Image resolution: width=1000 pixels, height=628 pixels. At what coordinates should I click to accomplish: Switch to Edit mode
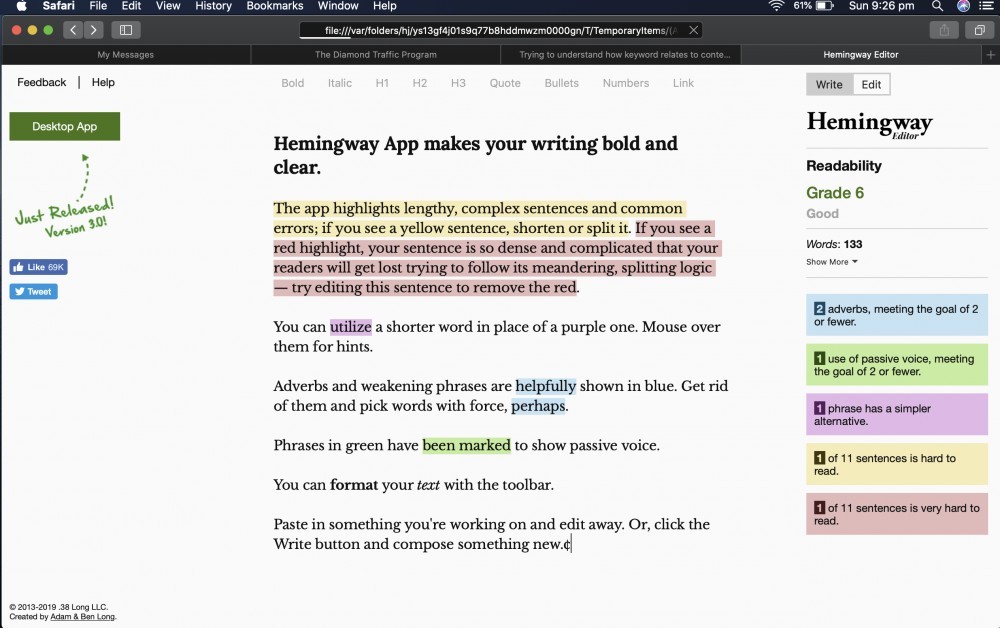point(871,84)
